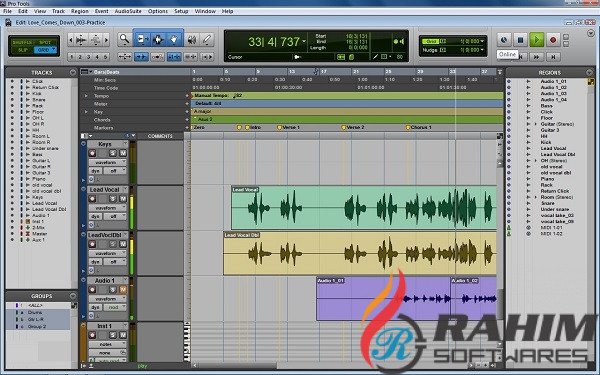Recall zoom preset 1
600x375 pixels.
point(72,57)
